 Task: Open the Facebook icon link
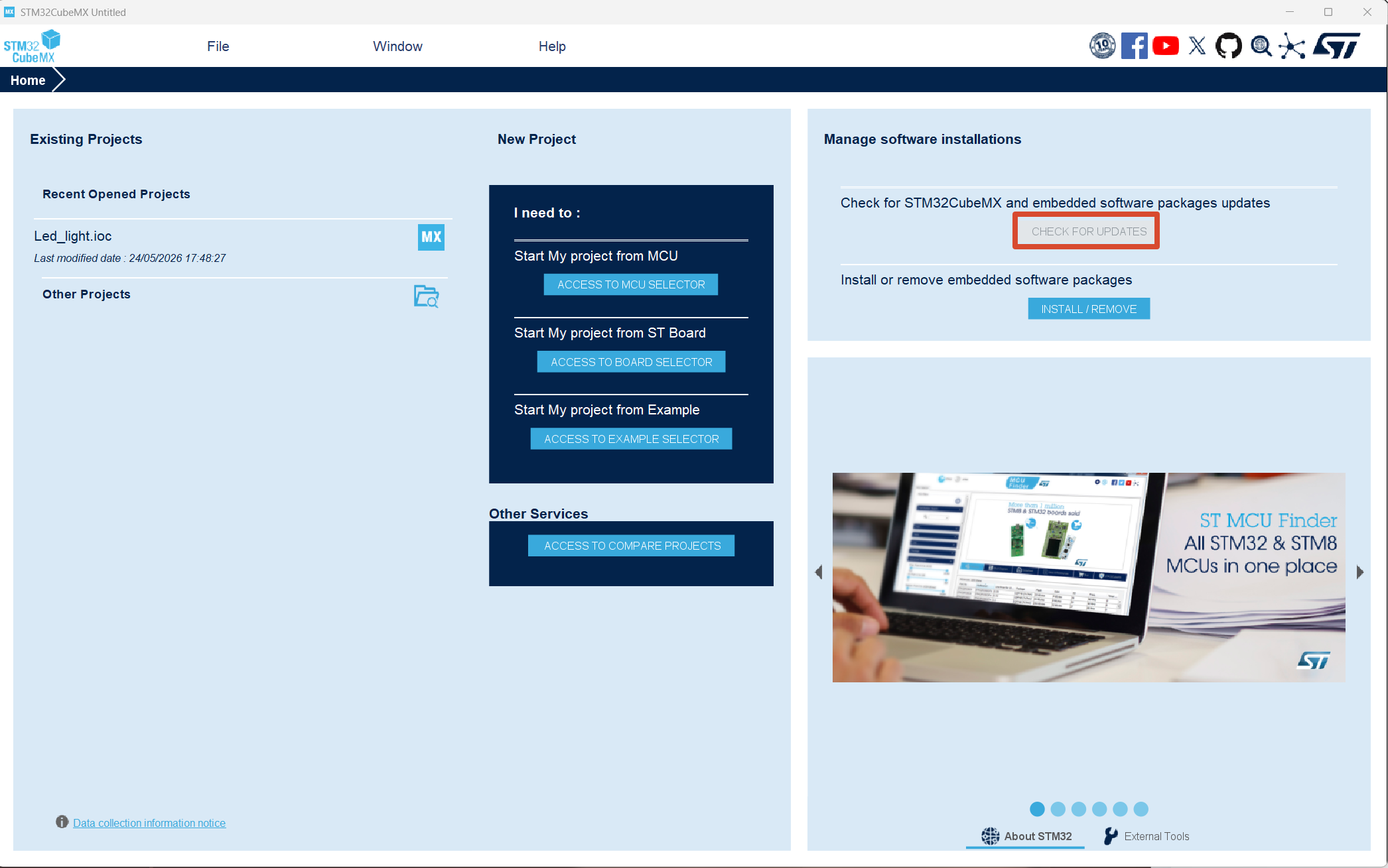[x=1135, y=46]
